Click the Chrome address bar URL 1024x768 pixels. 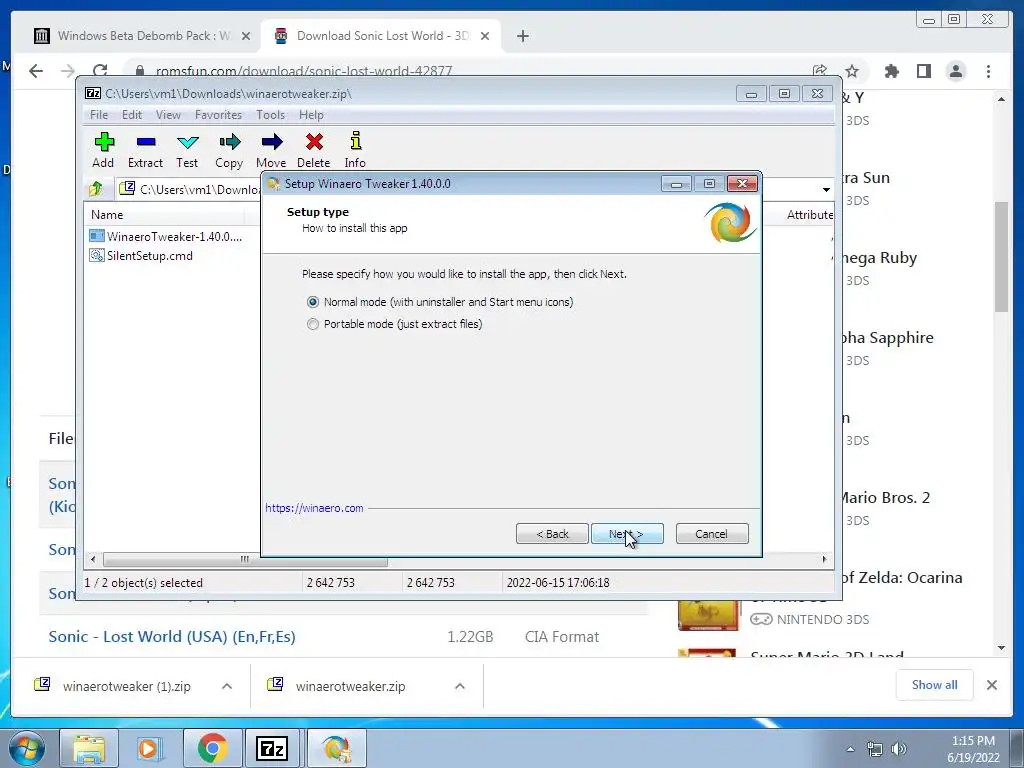[x=304, y=71]
